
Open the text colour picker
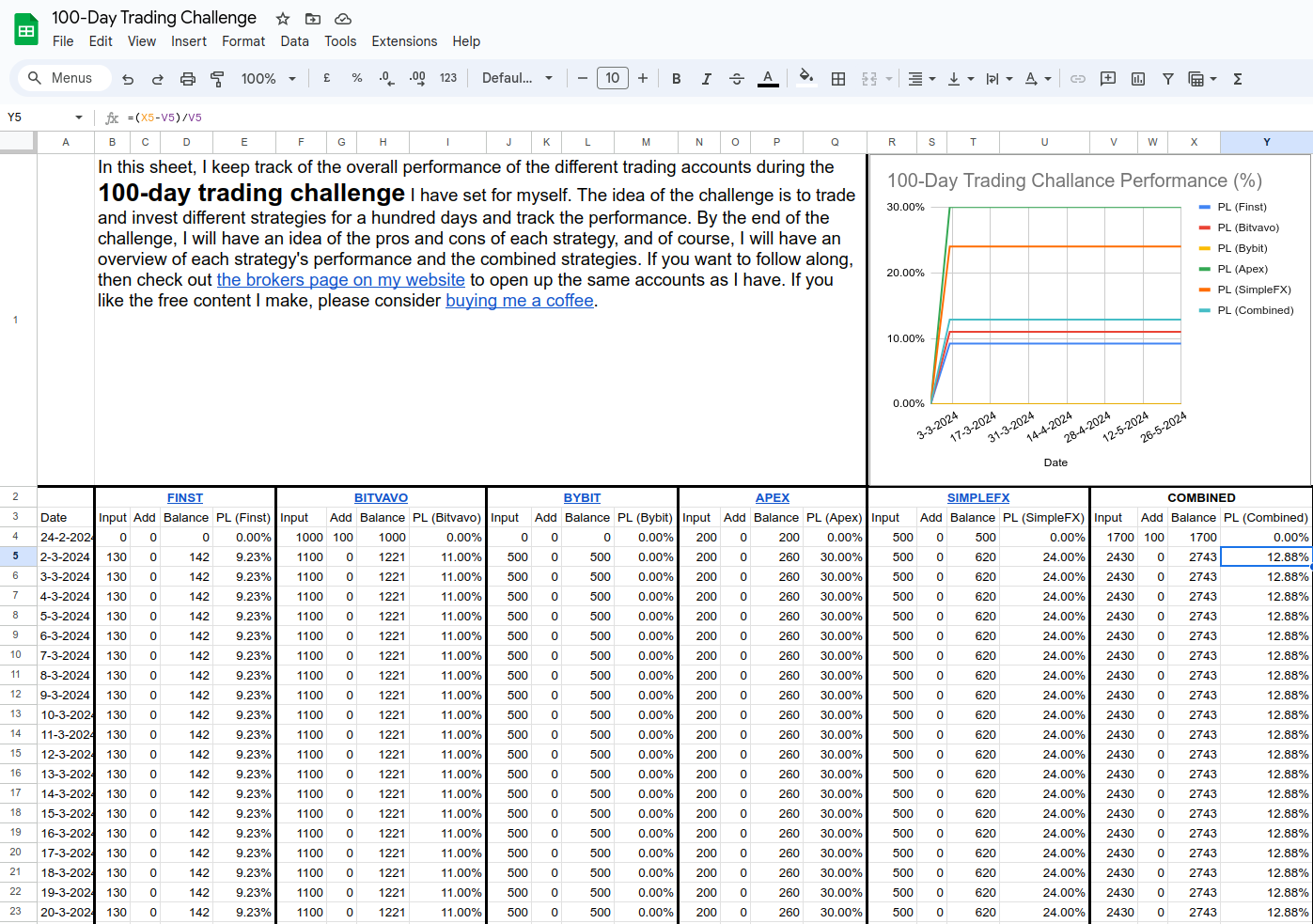(768, 78)
